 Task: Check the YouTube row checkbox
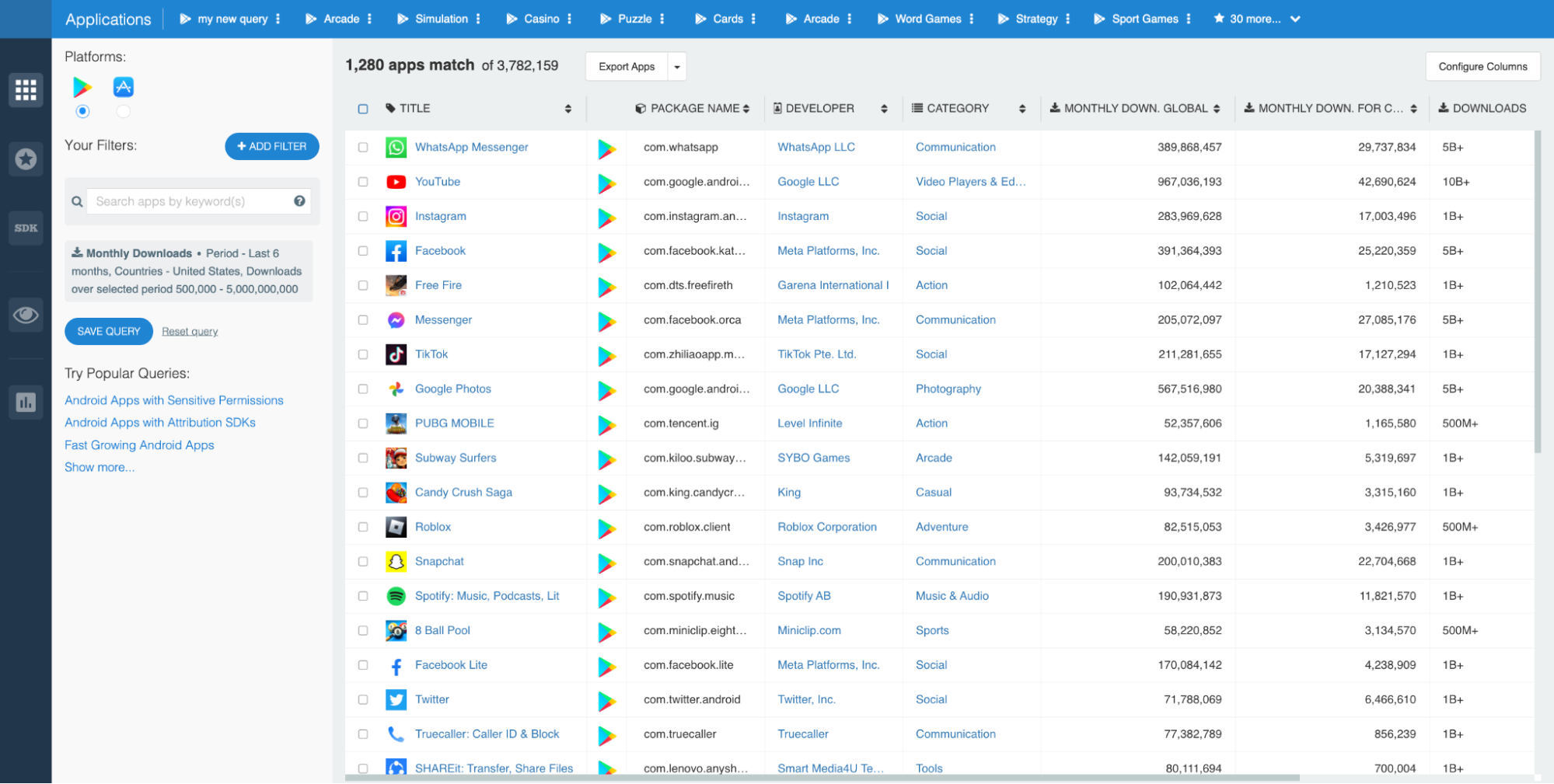(x=363, y=182)
